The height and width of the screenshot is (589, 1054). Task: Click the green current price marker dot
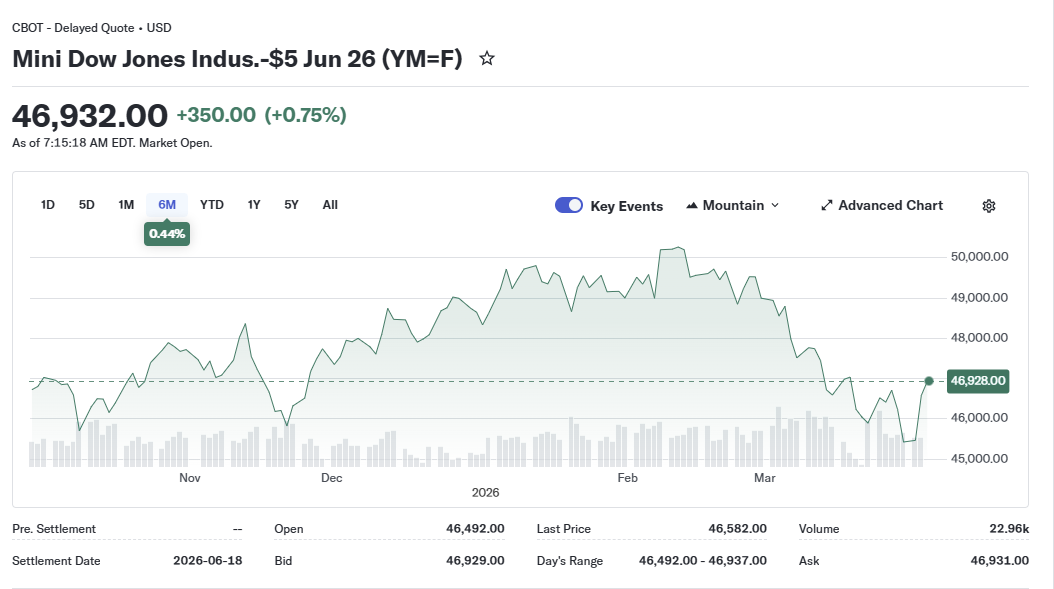[928, 381]
